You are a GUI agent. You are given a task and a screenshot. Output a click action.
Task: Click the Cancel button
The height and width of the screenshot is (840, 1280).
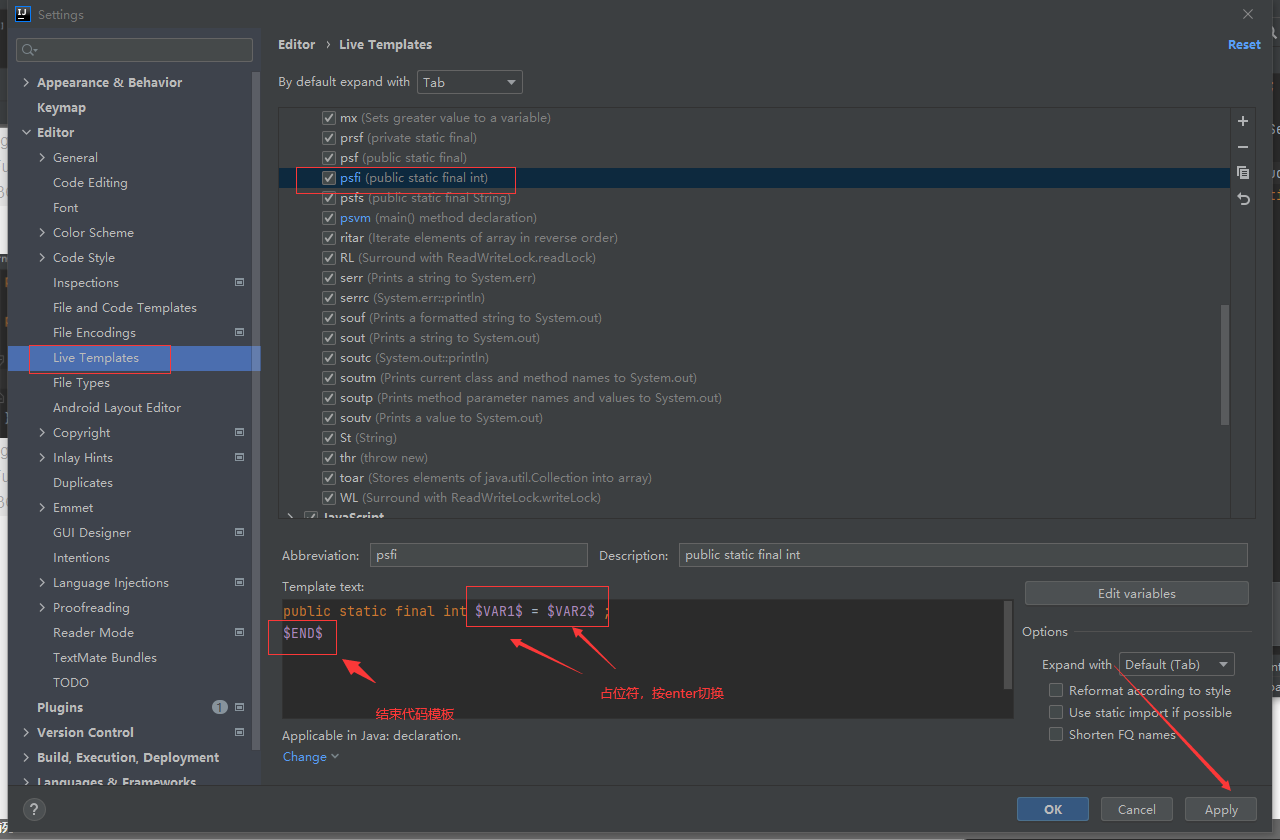click(x=1137, y=809)
